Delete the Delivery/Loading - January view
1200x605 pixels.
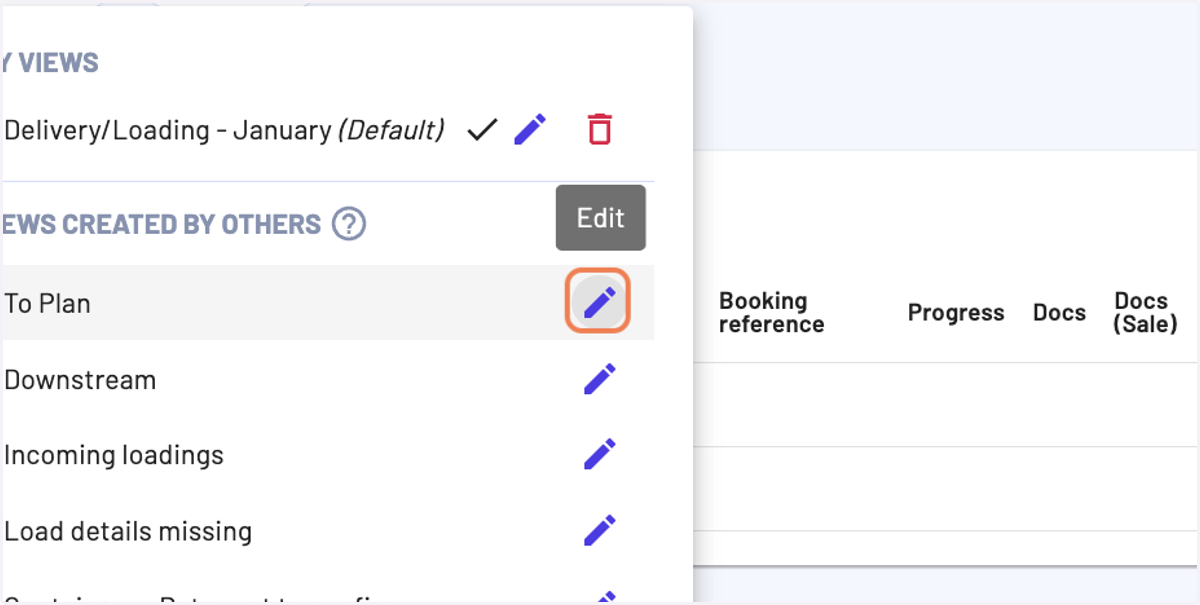coord(599,129)
